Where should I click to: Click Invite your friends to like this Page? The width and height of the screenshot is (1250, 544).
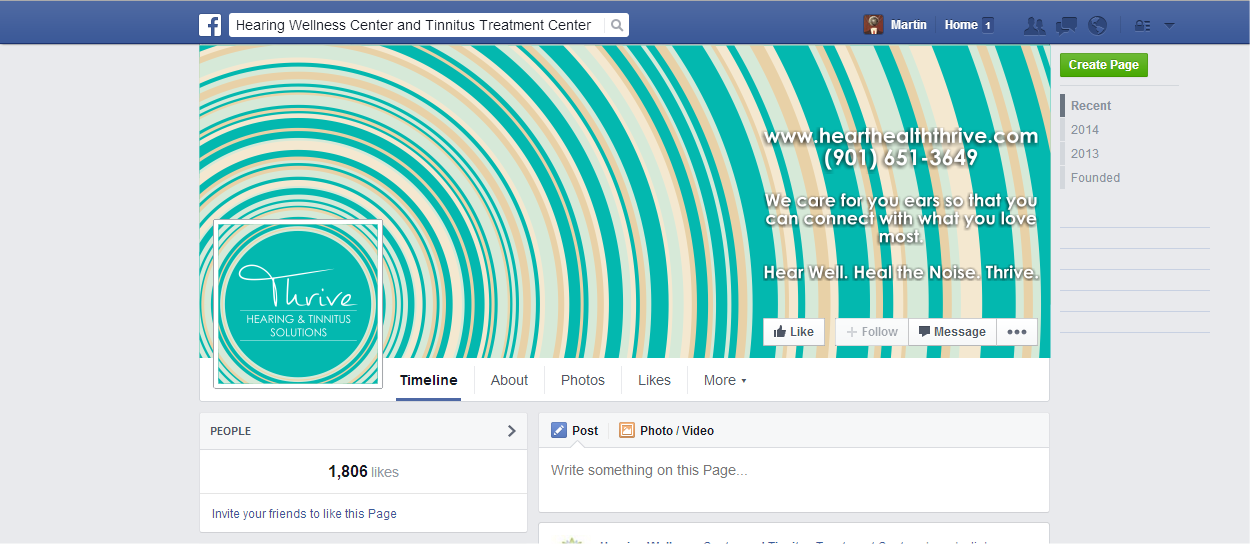tap(304, 513)
